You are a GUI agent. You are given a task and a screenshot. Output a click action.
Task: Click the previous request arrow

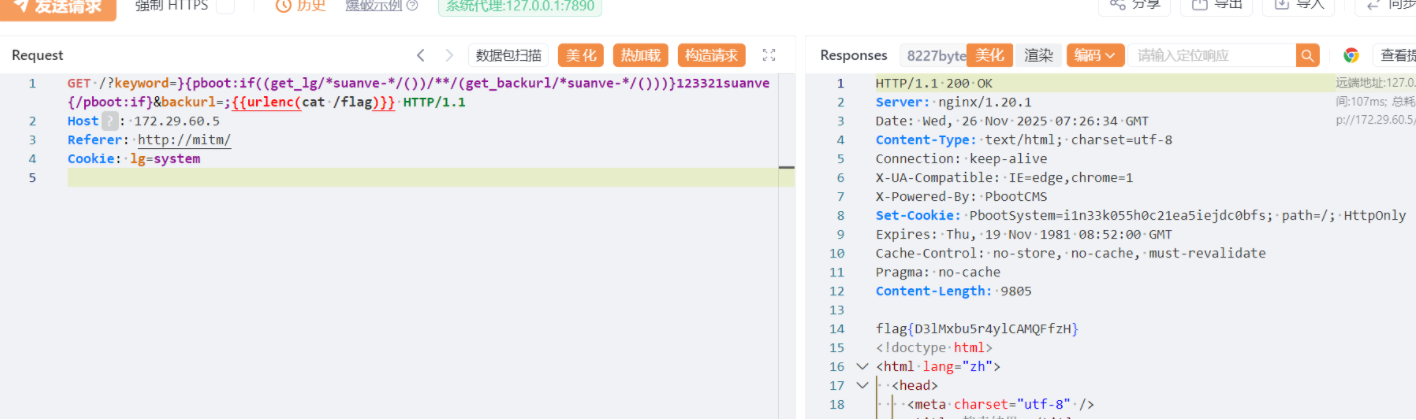point(421,55)
